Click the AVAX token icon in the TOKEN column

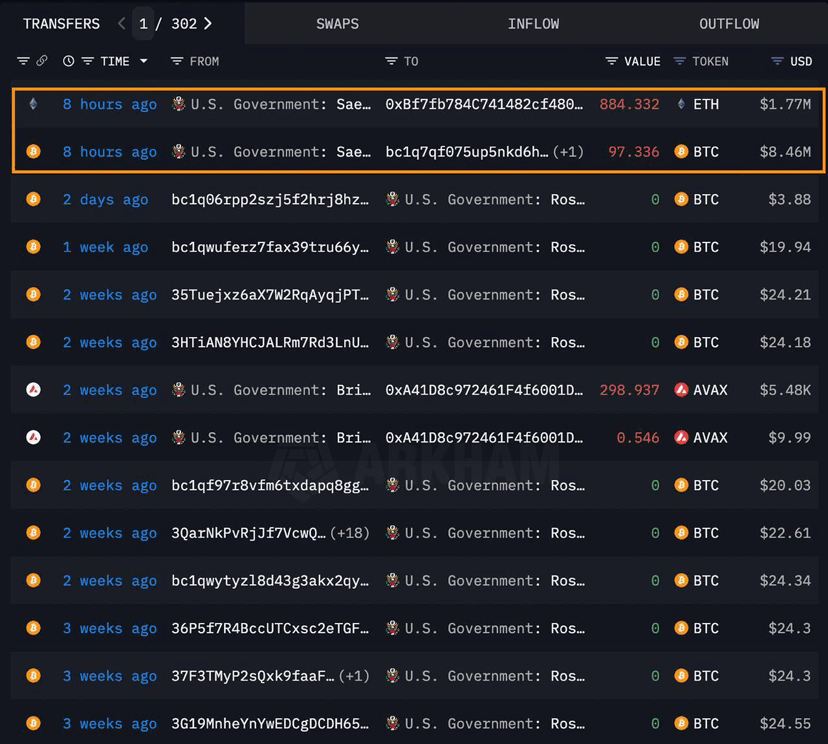pyautogui.click(x=680, y=390)
